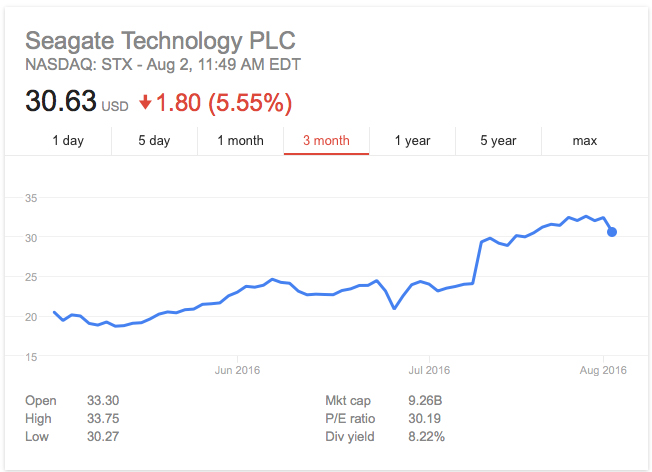652x472 pixels.
Task: Switch to the 1 day tab
Action: (68, 141)
